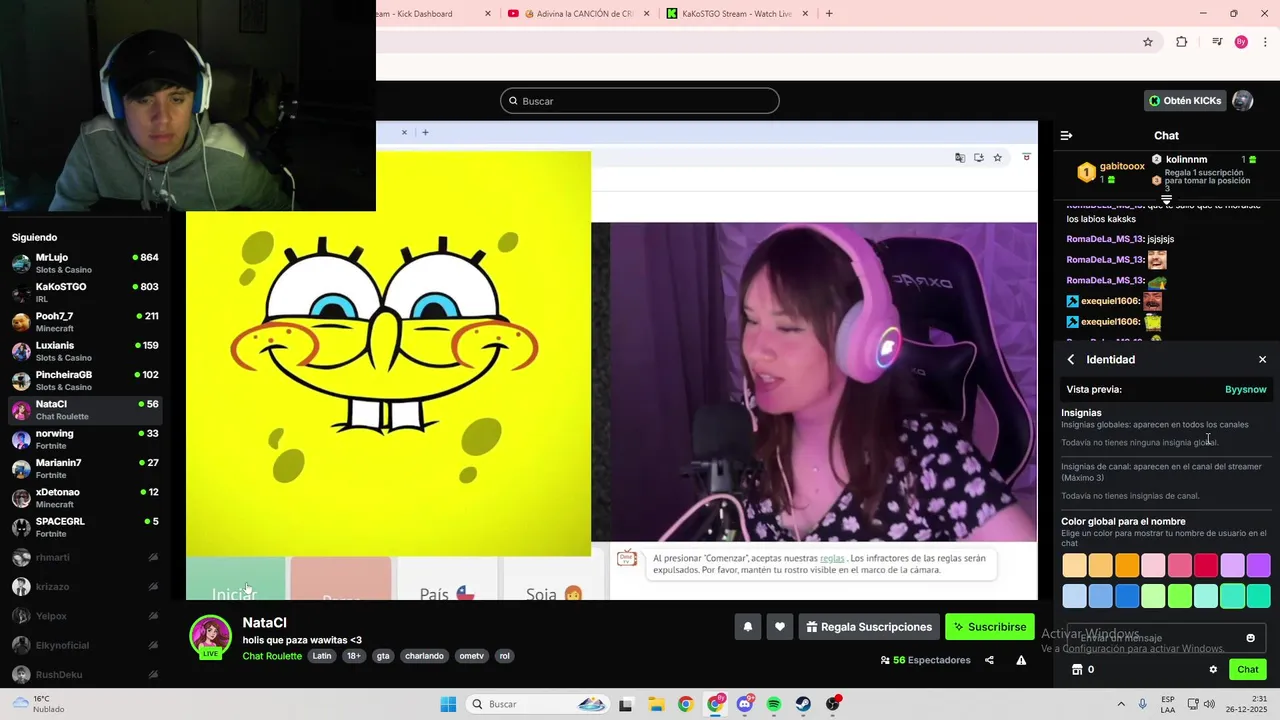Click the Windows taskbar search box
Screen dimensions: 1280x720
click(539, 704)
